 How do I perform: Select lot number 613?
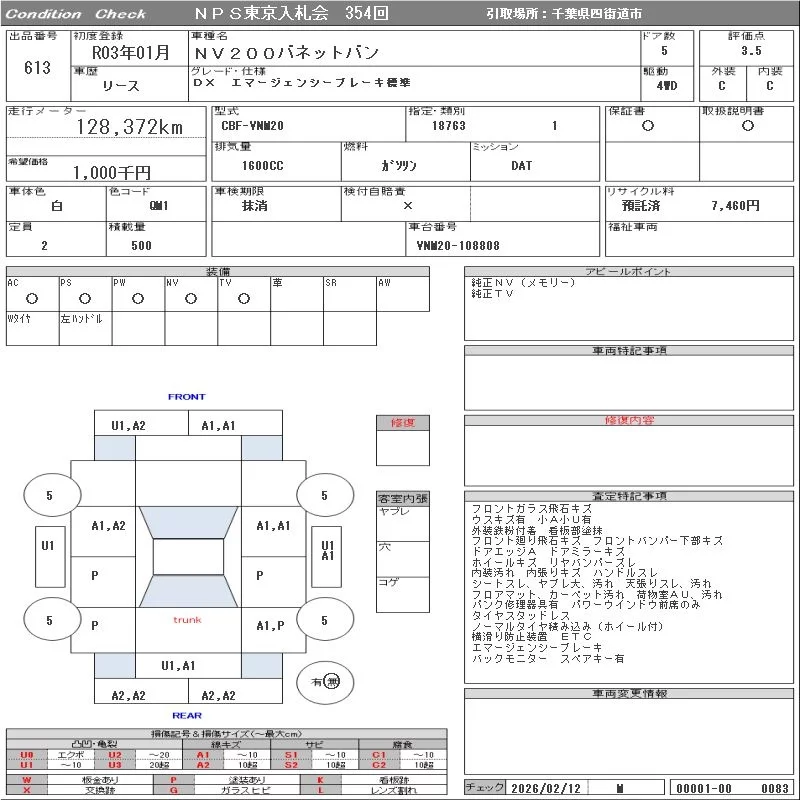(37, 67)
